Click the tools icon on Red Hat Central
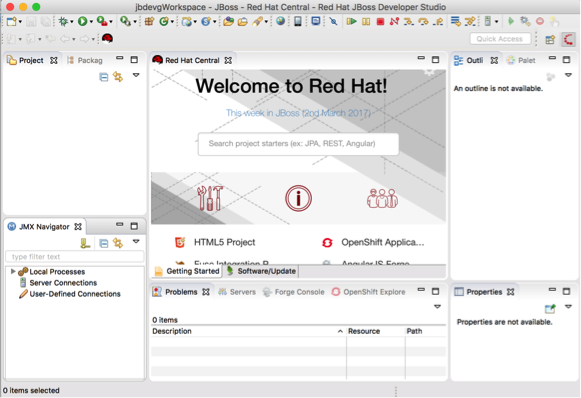This screenshot has height=398, width=581. pyautogui.click(x=210, y=198)
